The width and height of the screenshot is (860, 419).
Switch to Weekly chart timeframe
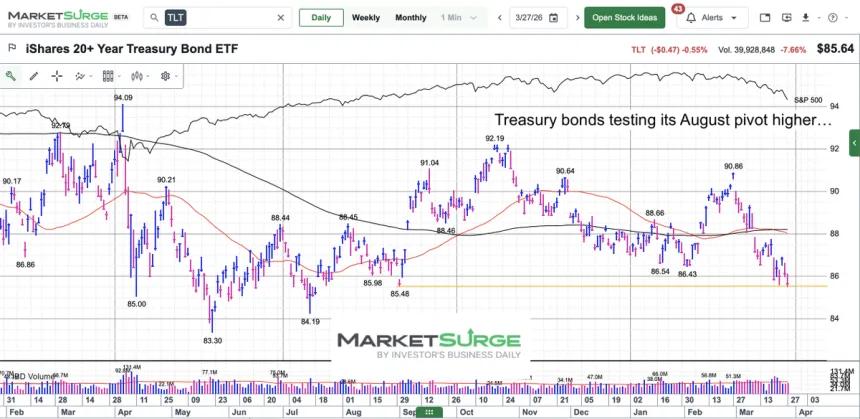(366, 18)
